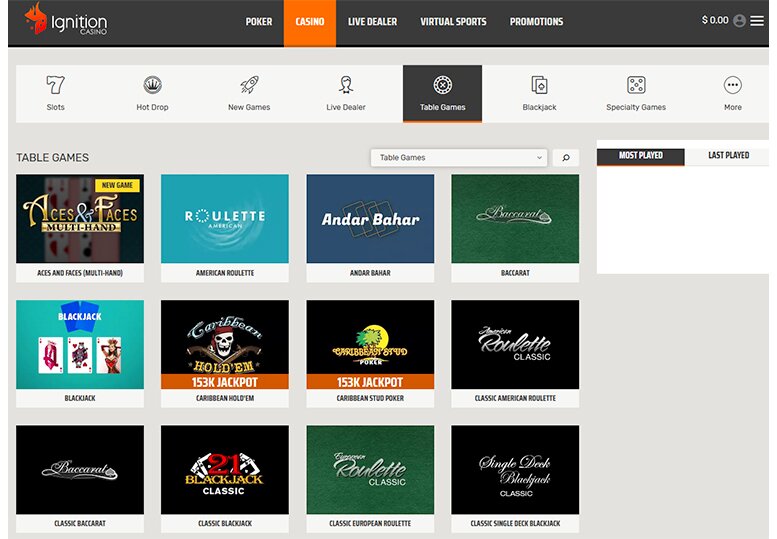The height and width of the screenshot is (539, 777).
Task: Click the 'CLASSIC SINGLE DECK BLACKJACK' caption
Action: coord(515,524)
